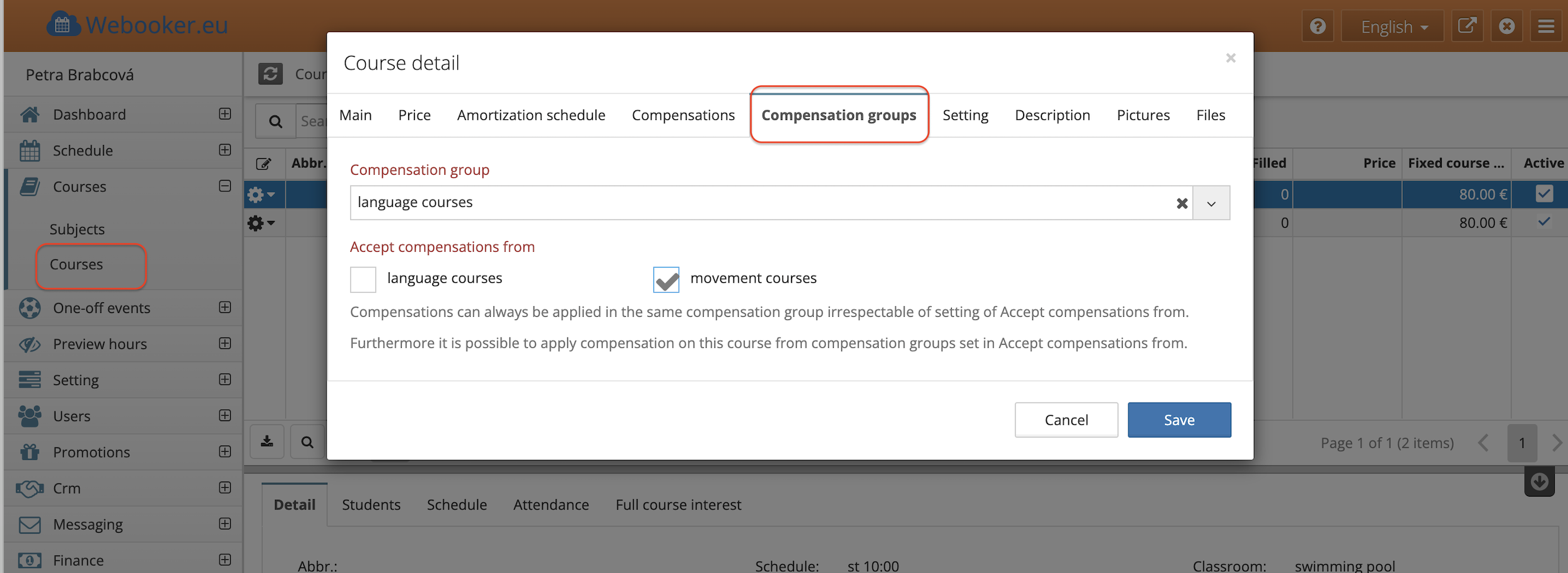Collapse the Courses menu section
Screen dimensions: 1568x573
pos(225,186)
